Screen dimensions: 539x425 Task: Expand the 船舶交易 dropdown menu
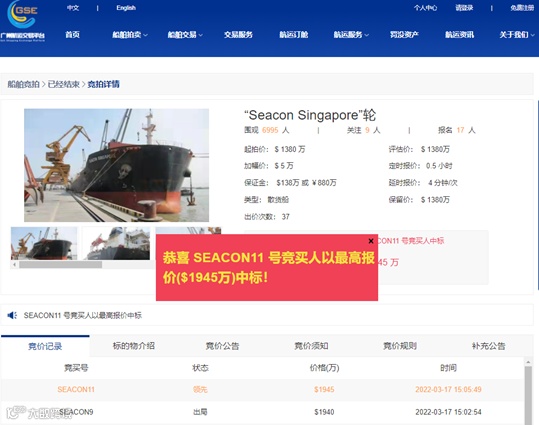[185, 35]
